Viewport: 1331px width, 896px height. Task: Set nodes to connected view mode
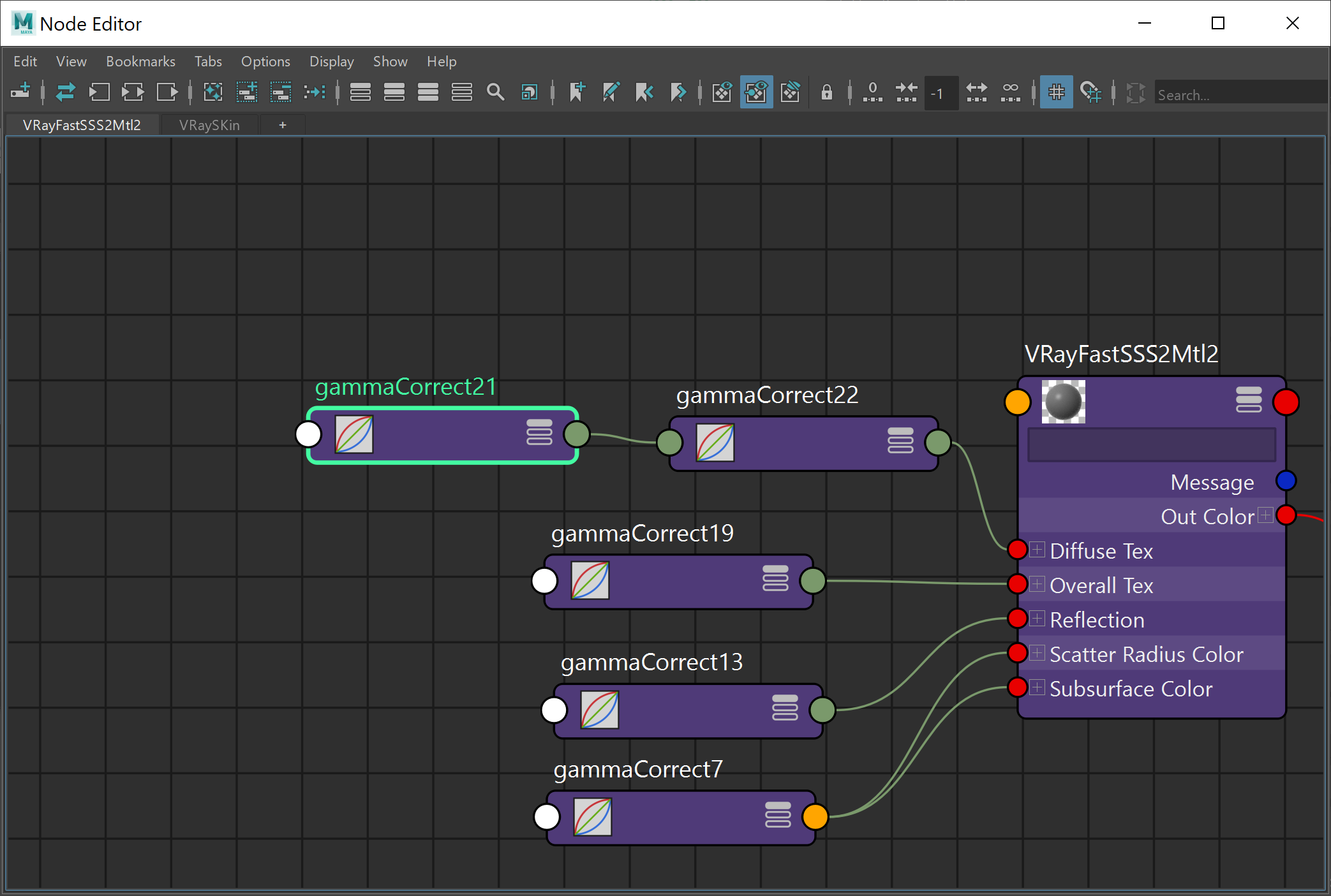pyautogui.click(x=394, y=92)
